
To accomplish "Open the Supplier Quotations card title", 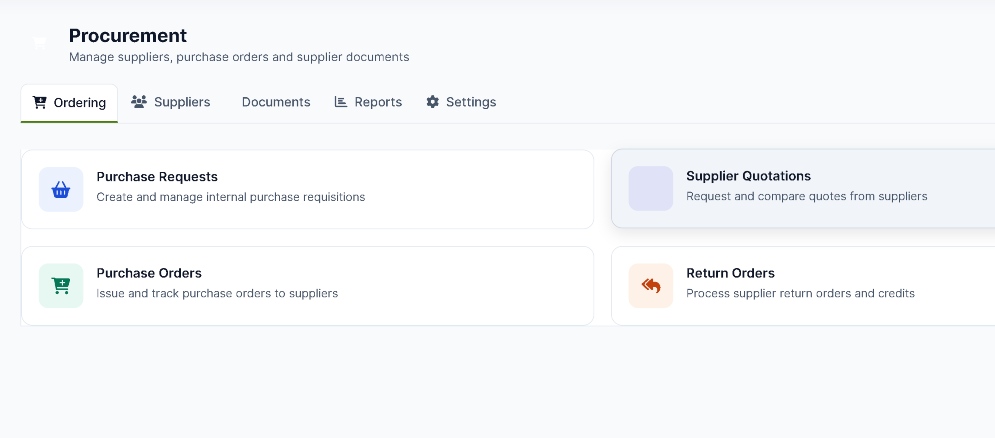I will (748, 176).
